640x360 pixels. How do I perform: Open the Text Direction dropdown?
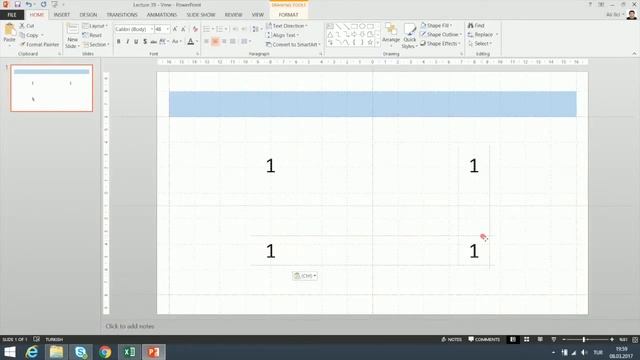287,26
